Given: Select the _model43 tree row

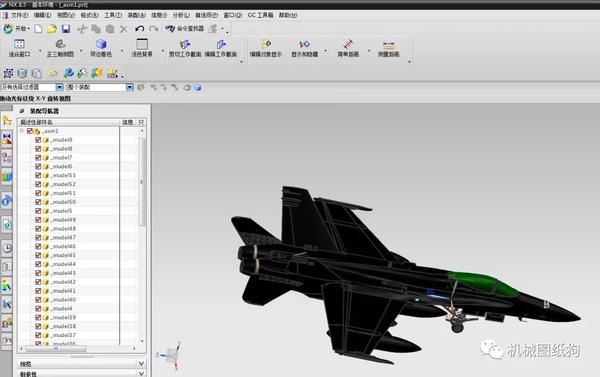Looking at the screenshot, I should (69, 273).
